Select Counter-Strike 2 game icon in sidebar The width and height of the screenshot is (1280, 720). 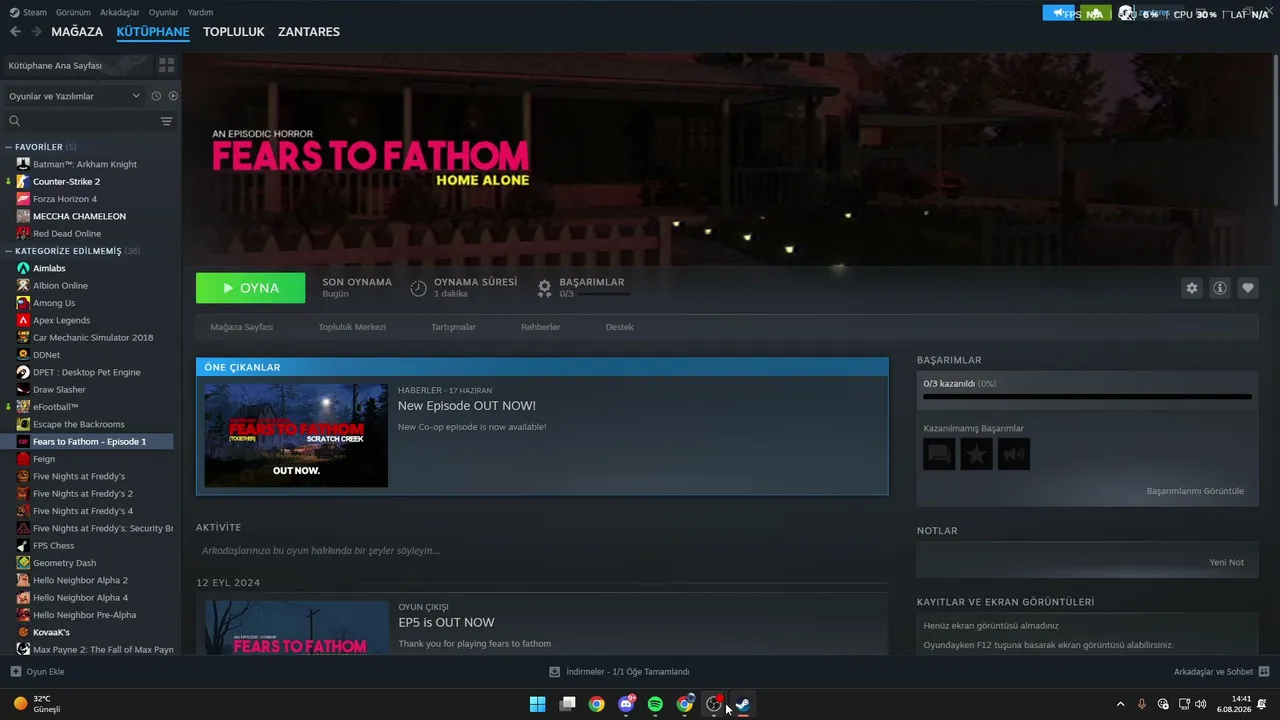(x=23, y=182)
